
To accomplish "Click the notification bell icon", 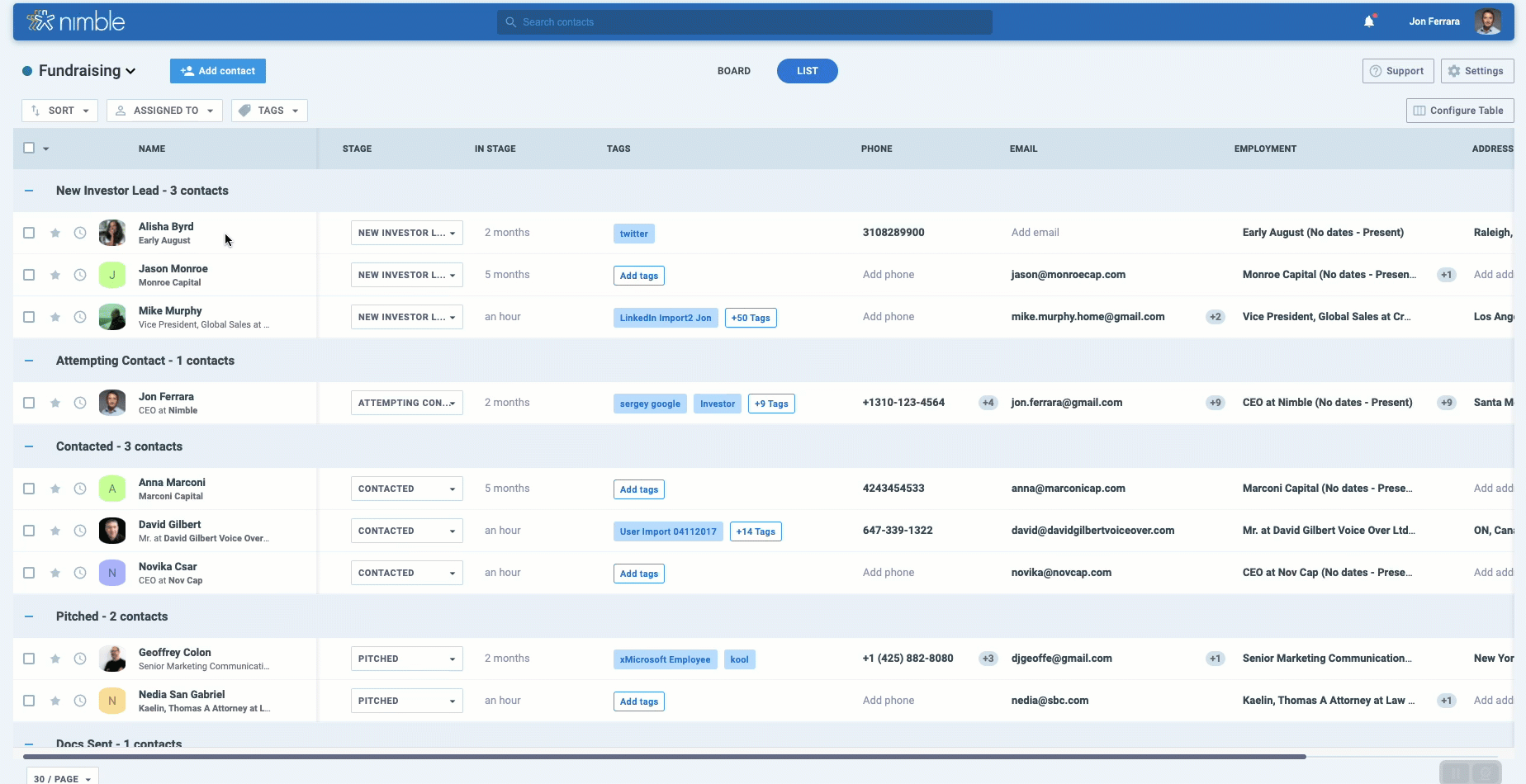I will [x=1369, y=21].
